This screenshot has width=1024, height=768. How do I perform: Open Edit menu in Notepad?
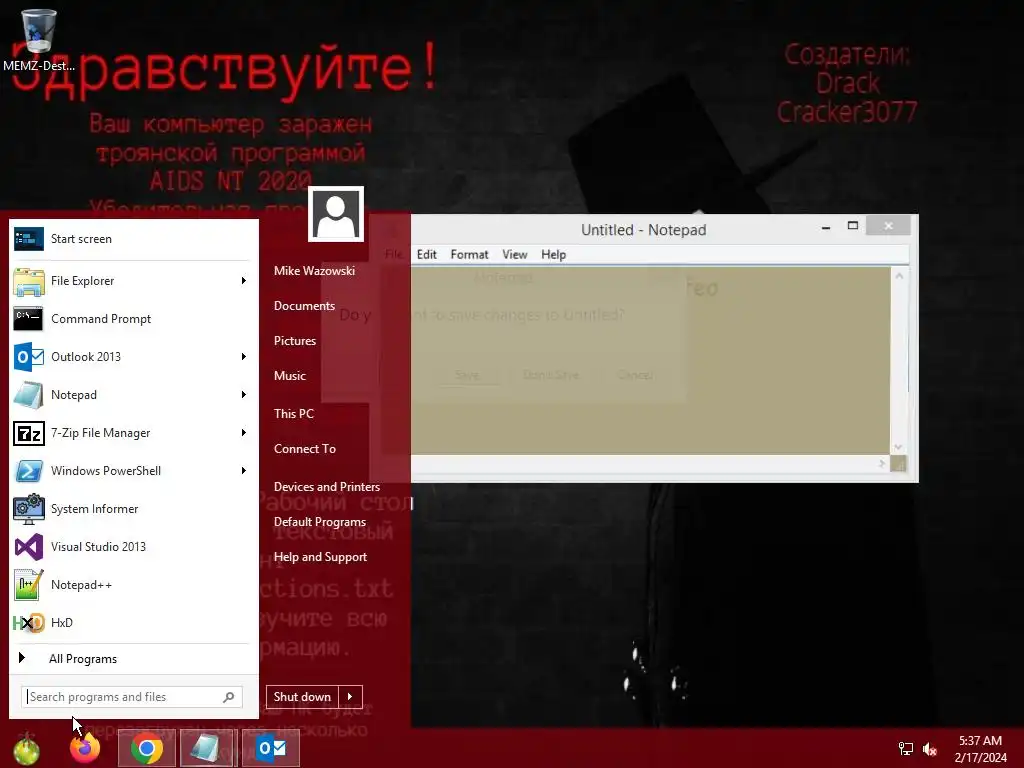[x=426, y=255]
